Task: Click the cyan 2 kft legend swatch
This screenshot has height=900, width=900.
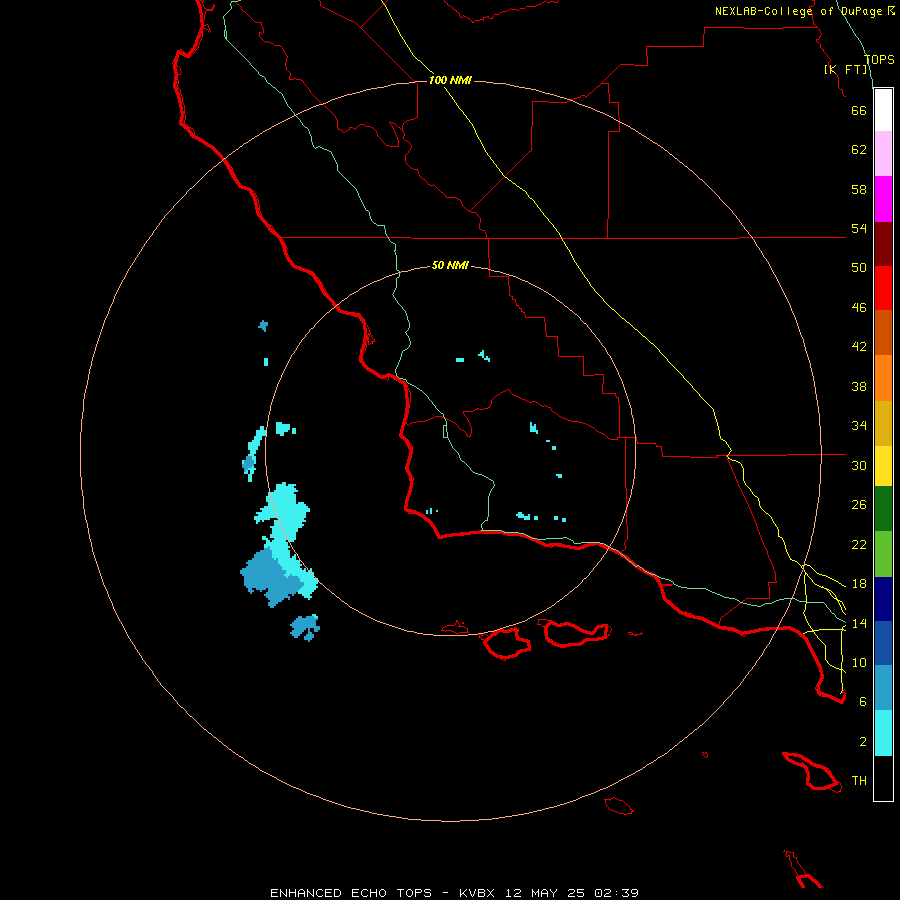Action: [x=883, y=733]
